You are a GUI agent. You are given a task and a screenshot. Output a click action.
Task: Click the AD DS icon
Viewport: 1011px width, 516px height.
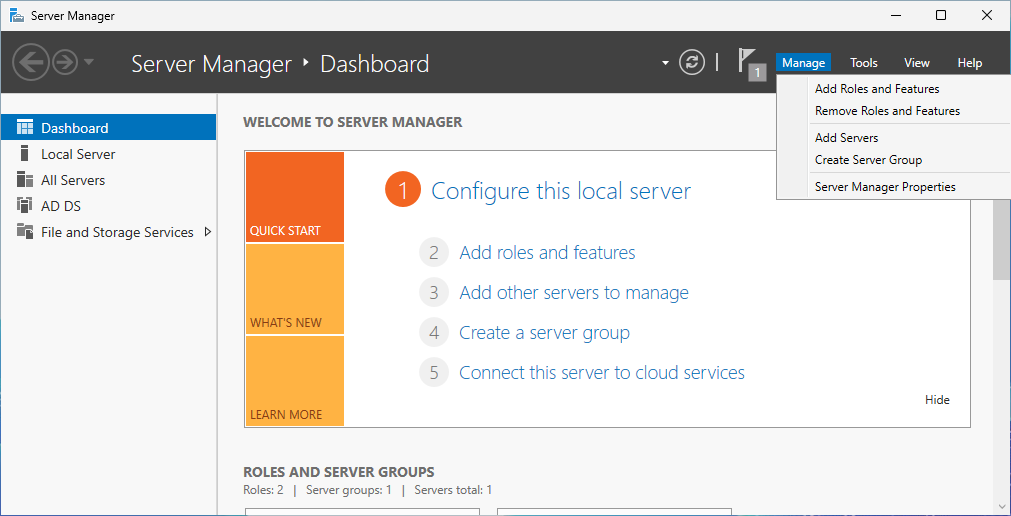tap(25, 206)
